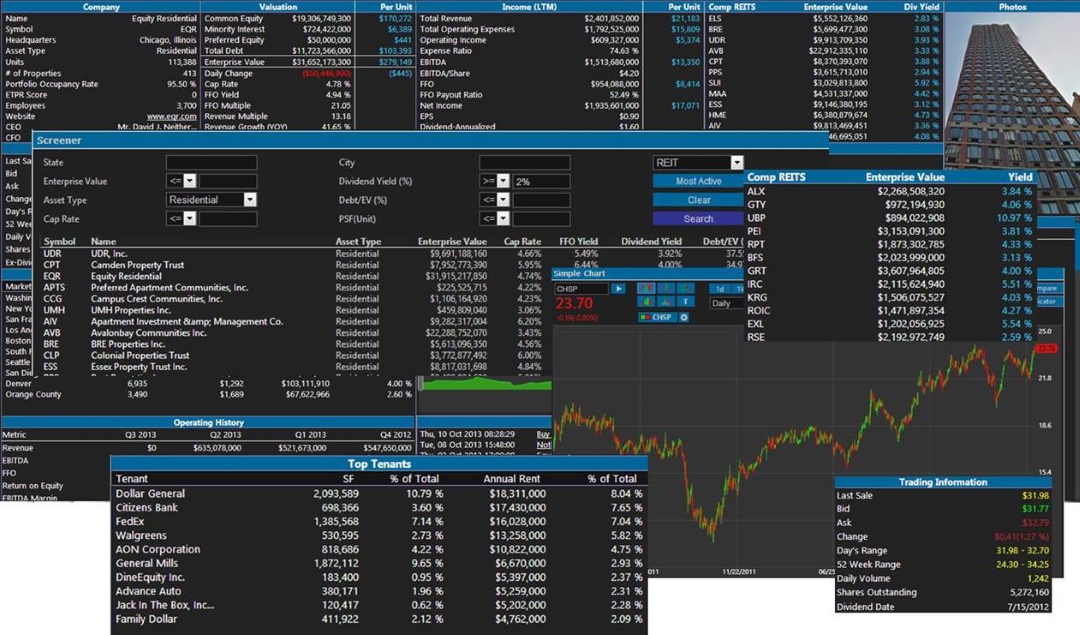Open chart settings via the gear icon

coord(684,318)
